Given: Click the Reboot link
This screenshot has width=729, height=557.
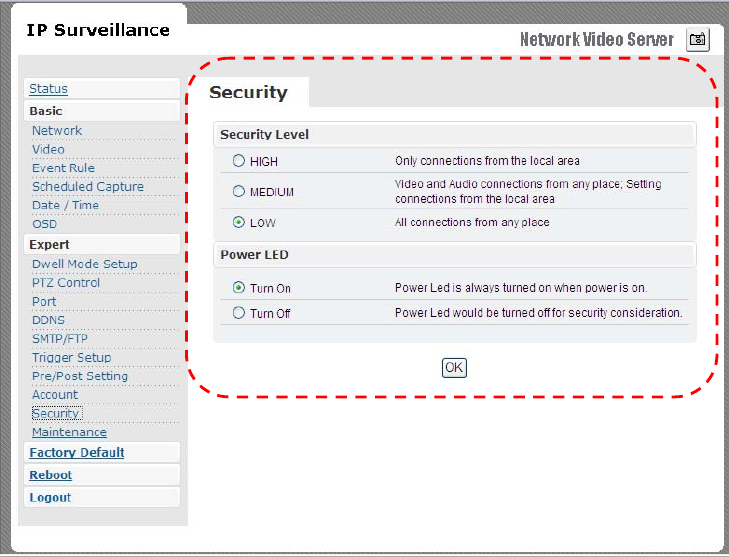Looking at the screenshot, I should click(x=50, y=475).
